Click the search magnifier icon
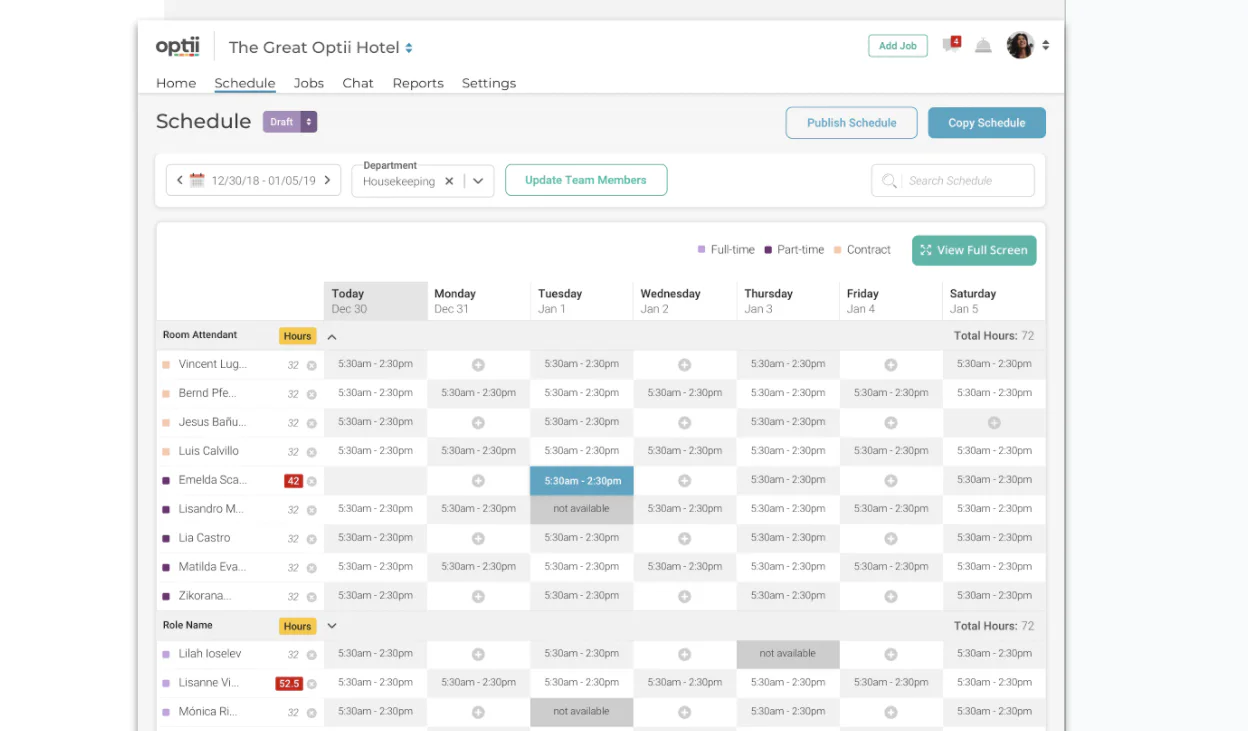This screenshot has height=731, width=1248. pos(889,181)
